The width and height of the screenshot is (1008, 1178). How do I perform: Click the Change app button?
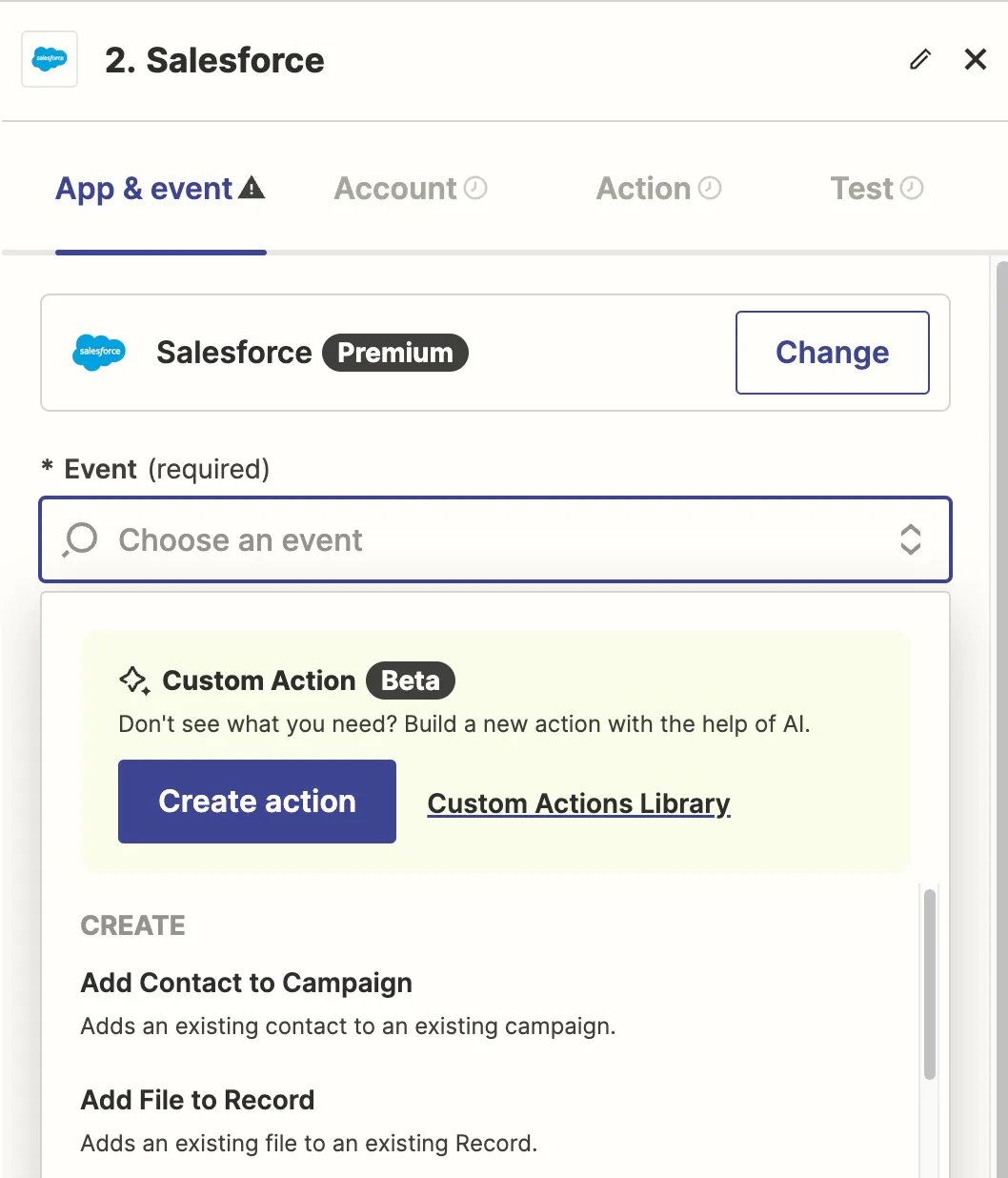click(833, 353)
